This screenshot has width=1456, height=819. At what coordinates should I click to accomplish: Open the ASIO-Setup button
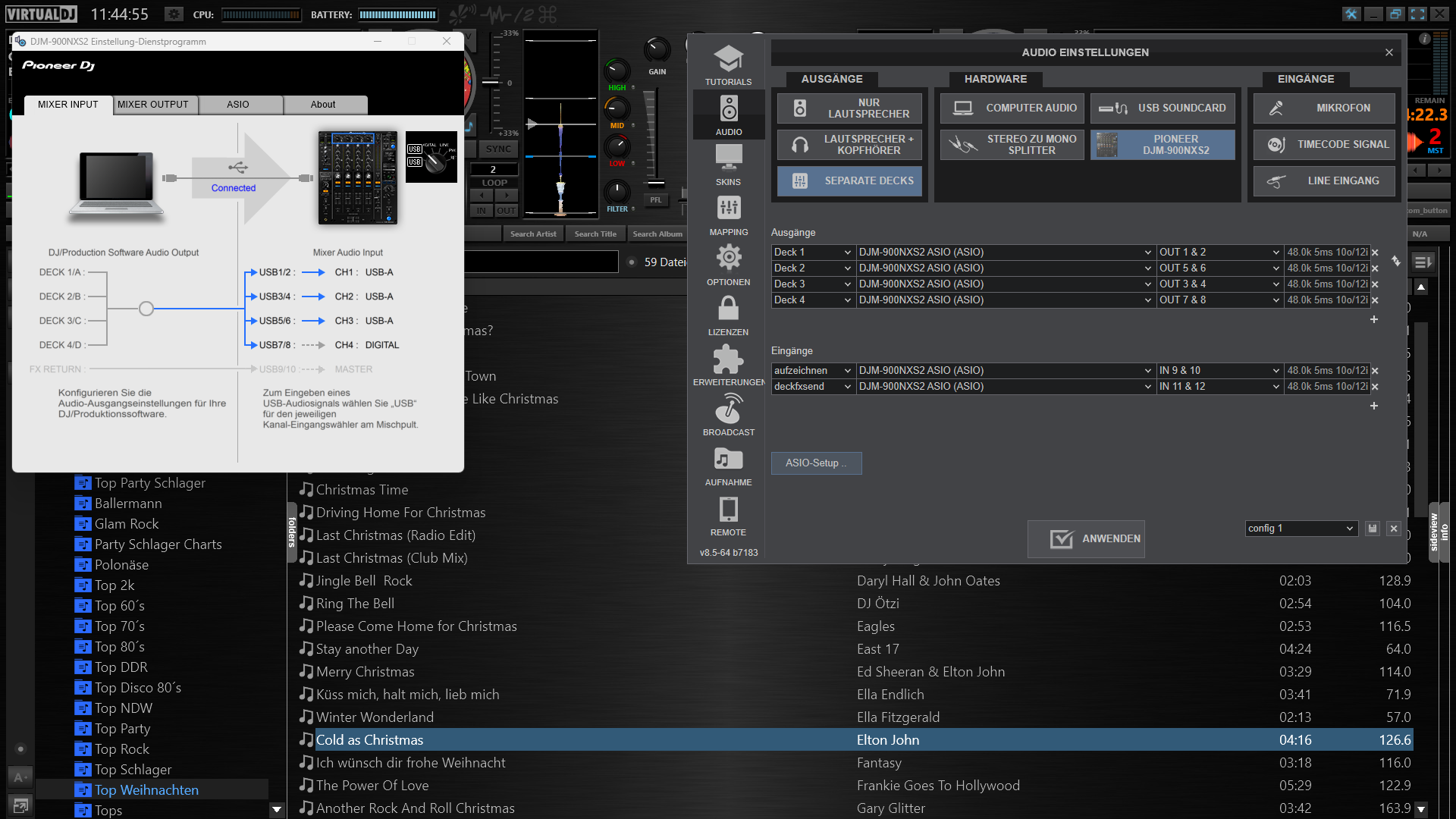[x=817, y=463]
